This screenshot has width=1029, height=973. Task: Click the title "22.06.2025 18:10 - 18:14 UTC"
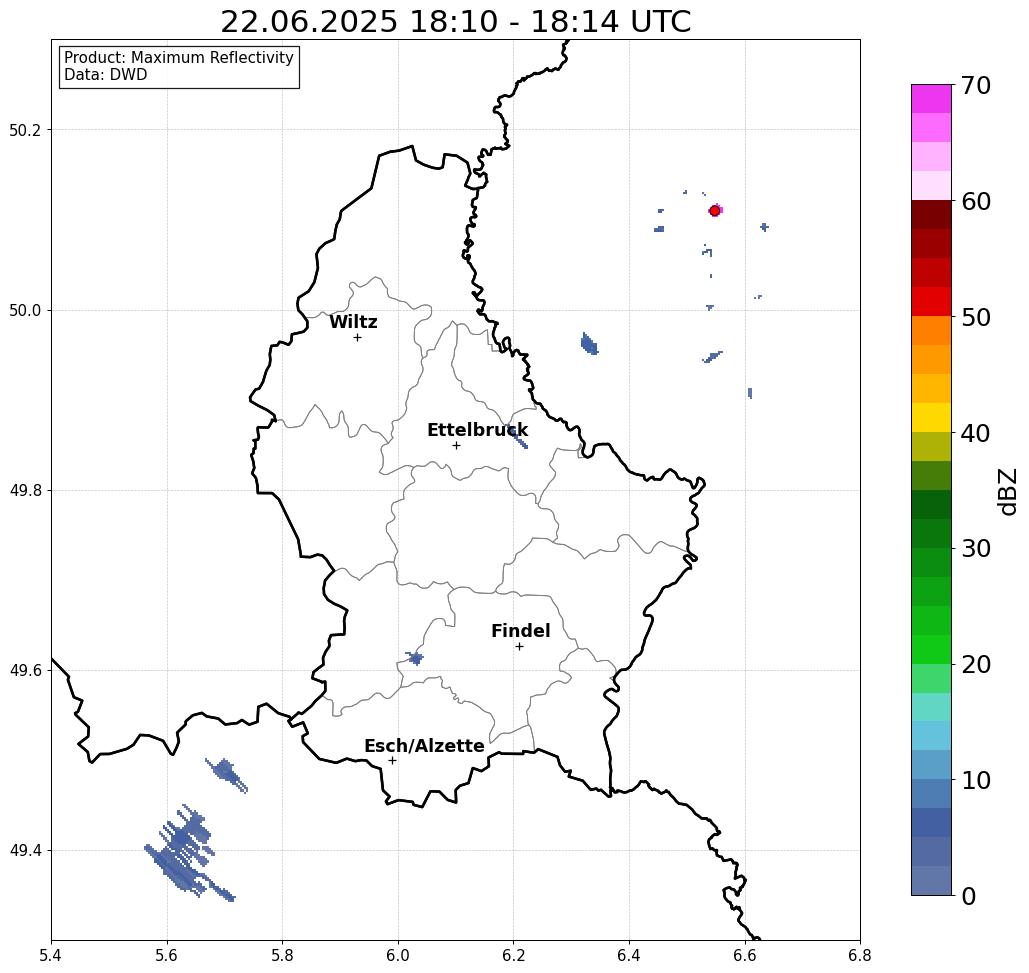tap(455, 22)
